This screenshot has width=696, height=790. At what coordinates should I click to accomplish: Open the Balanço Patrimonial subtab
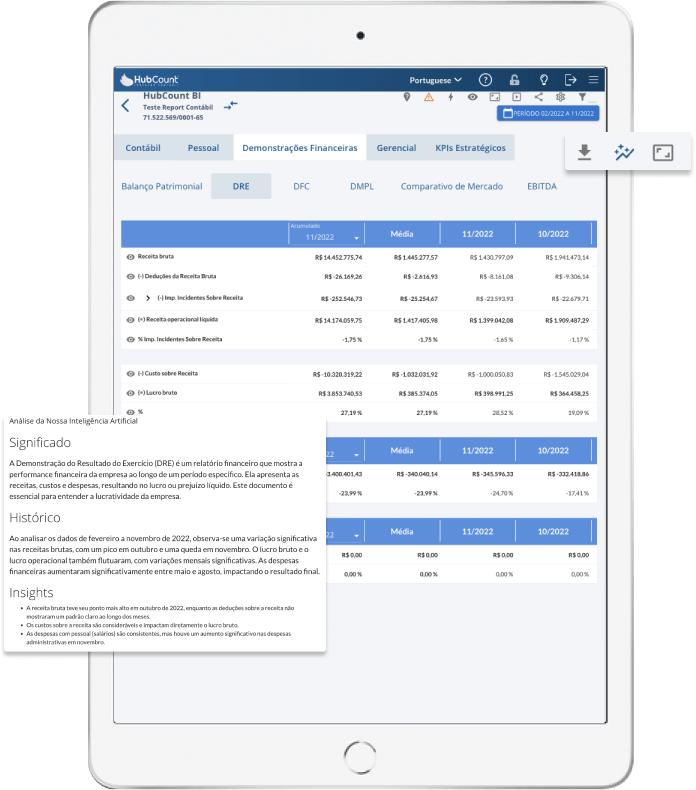[161, 186]
